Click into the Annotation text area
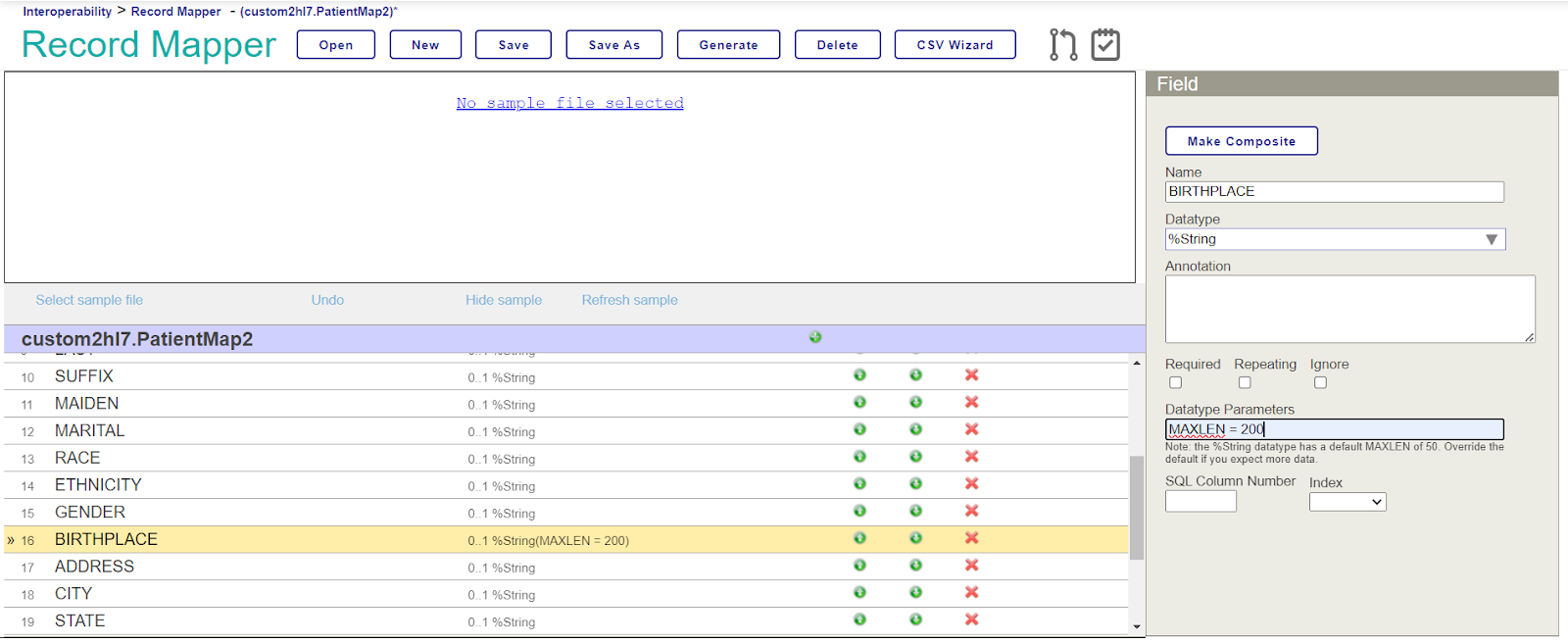 (1350, 309)
